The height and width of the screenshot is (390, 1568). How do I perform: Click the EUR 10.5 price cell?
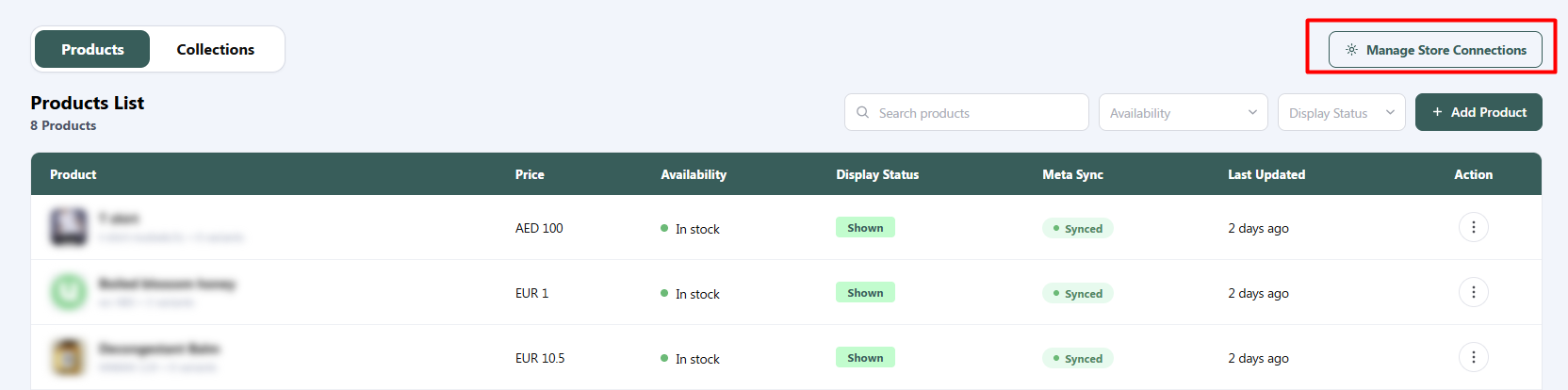(540, 358)
